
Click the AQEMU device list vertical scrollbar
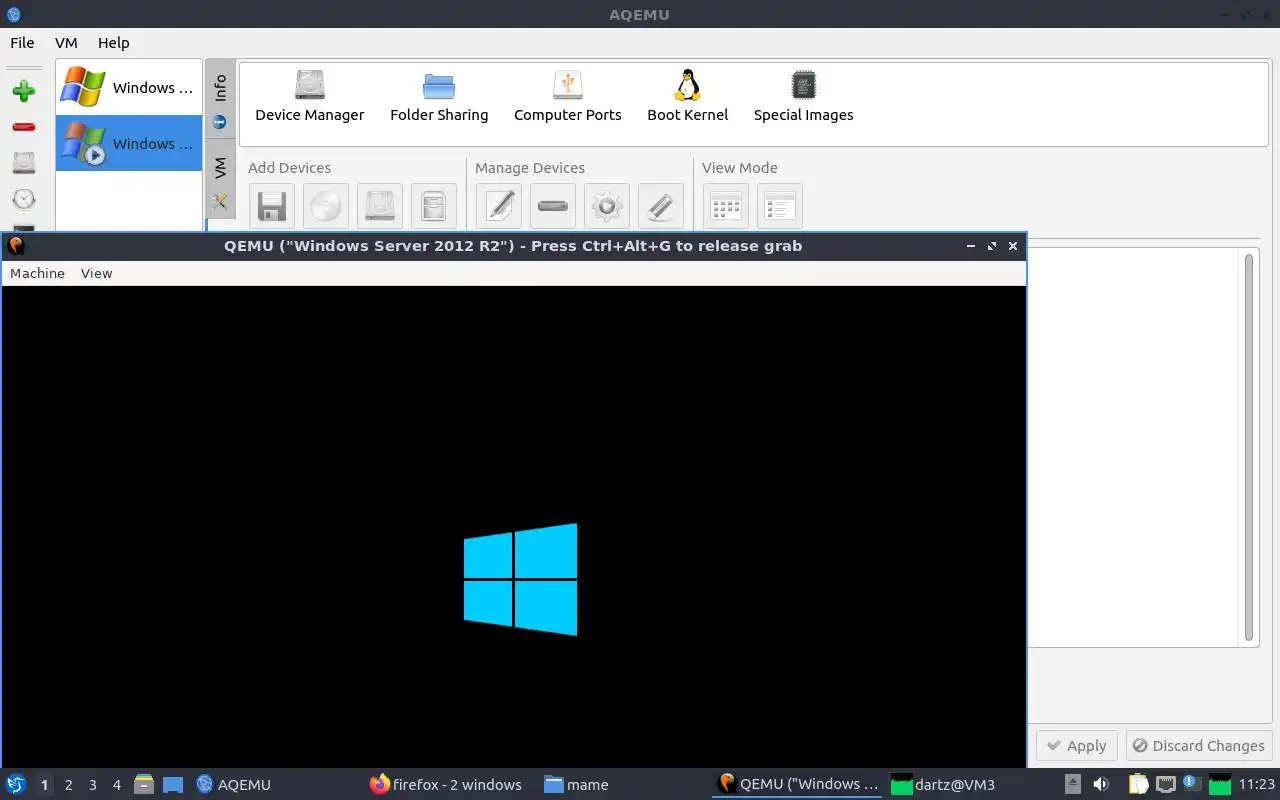pyautogui.click(x=1249, y=448)
